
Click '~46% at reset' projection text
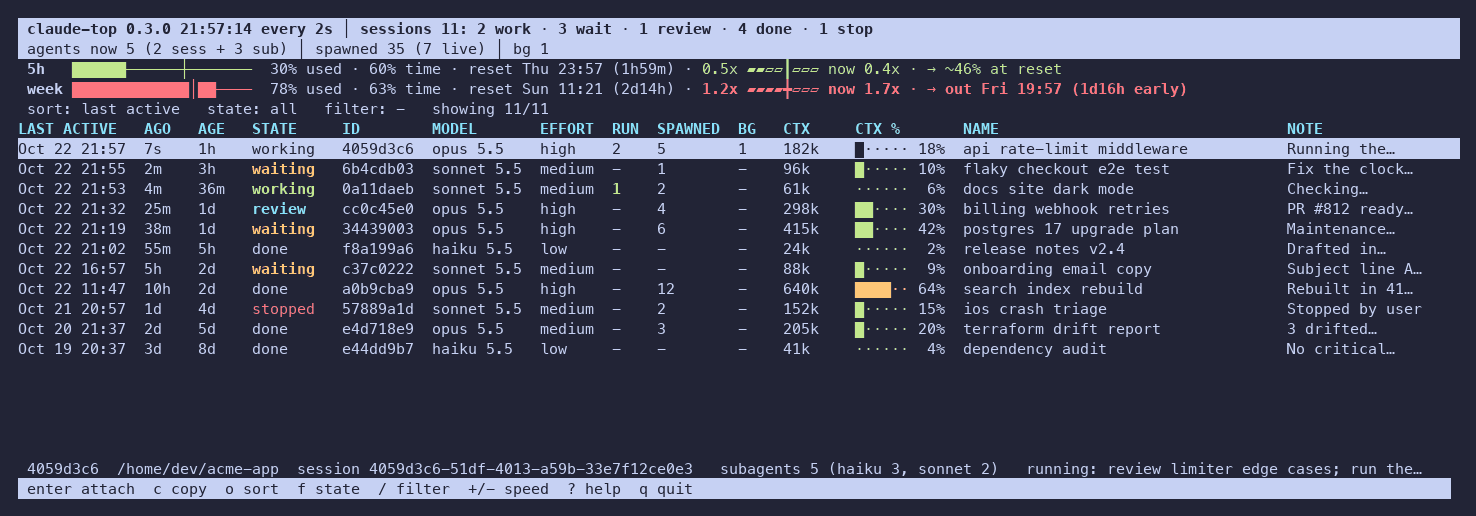[x=1003, y=69]
